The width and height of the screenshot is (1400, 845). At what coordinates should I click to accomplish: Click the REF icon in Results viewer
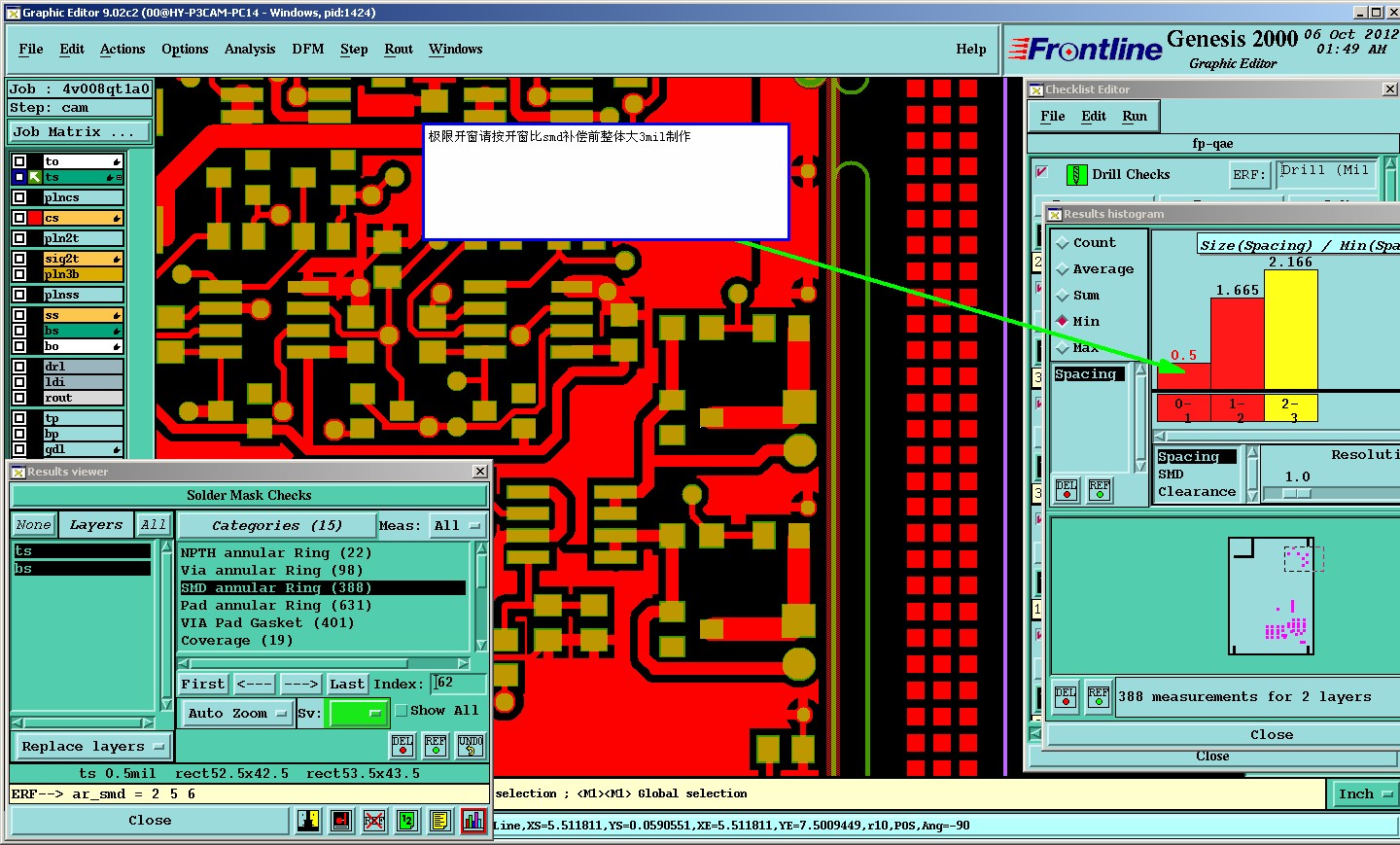click(436, 746)
